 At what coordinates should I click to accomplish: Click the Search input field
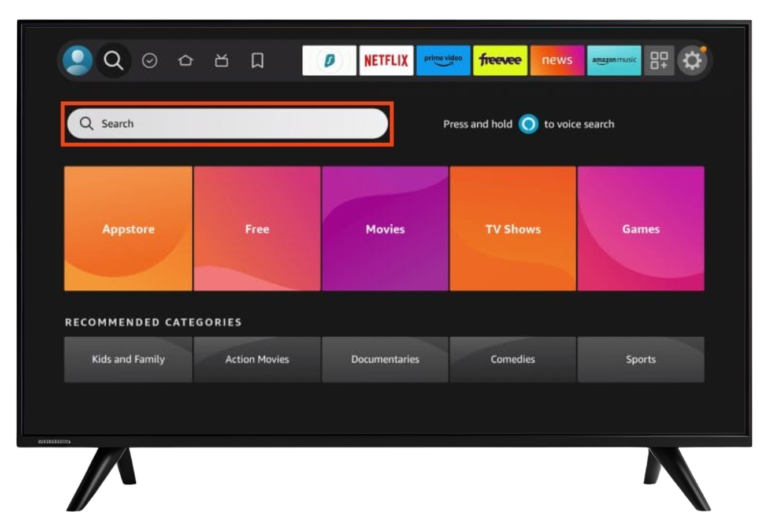coord(227,124)
